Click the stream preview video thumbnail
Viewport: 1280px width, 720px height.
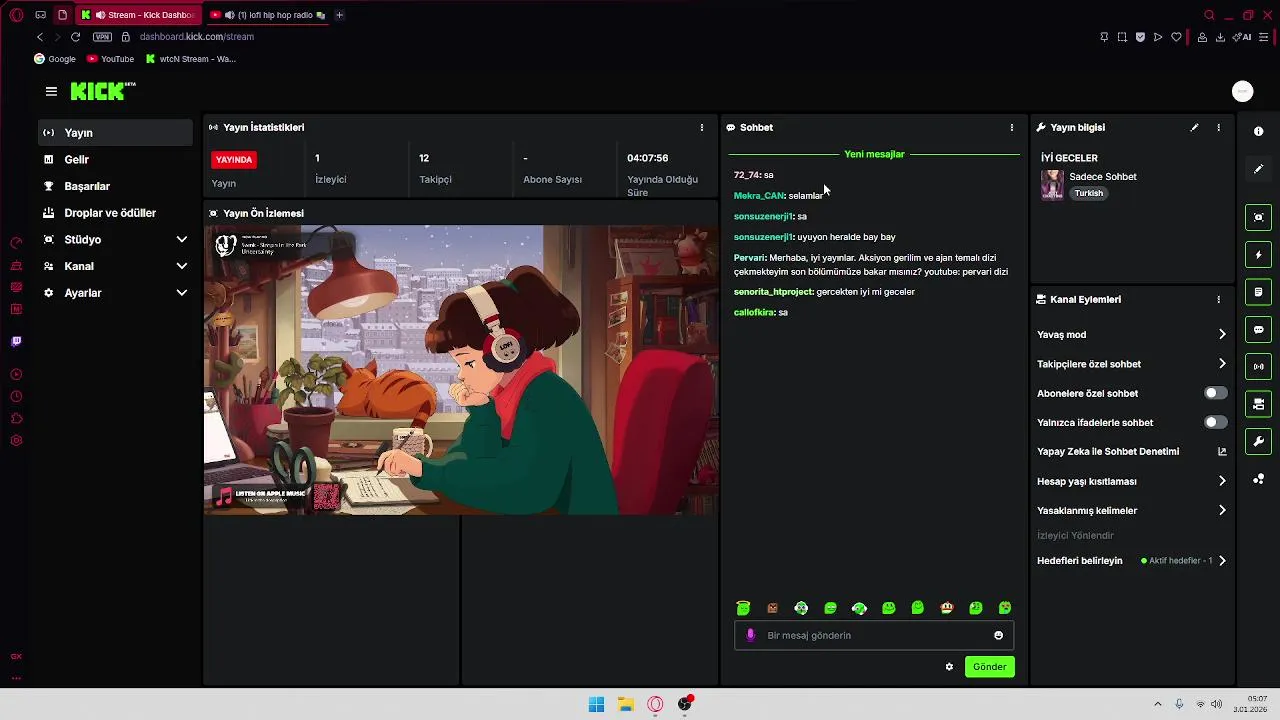[x=461, y=370]
